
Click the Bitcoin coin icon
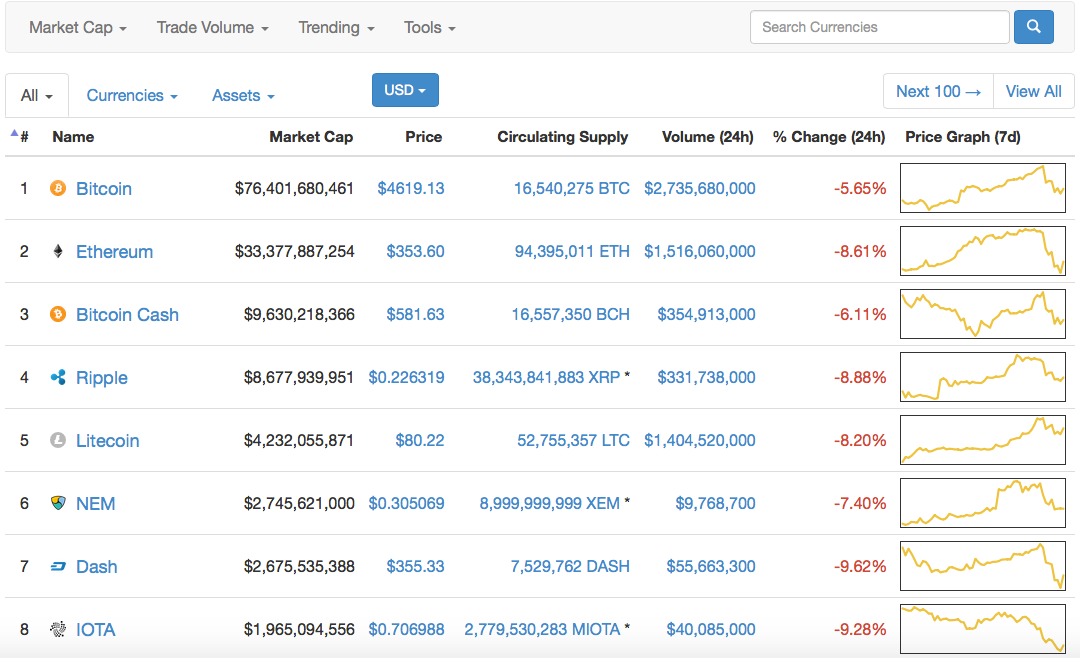pyautogui.click(x=58, y=188)
